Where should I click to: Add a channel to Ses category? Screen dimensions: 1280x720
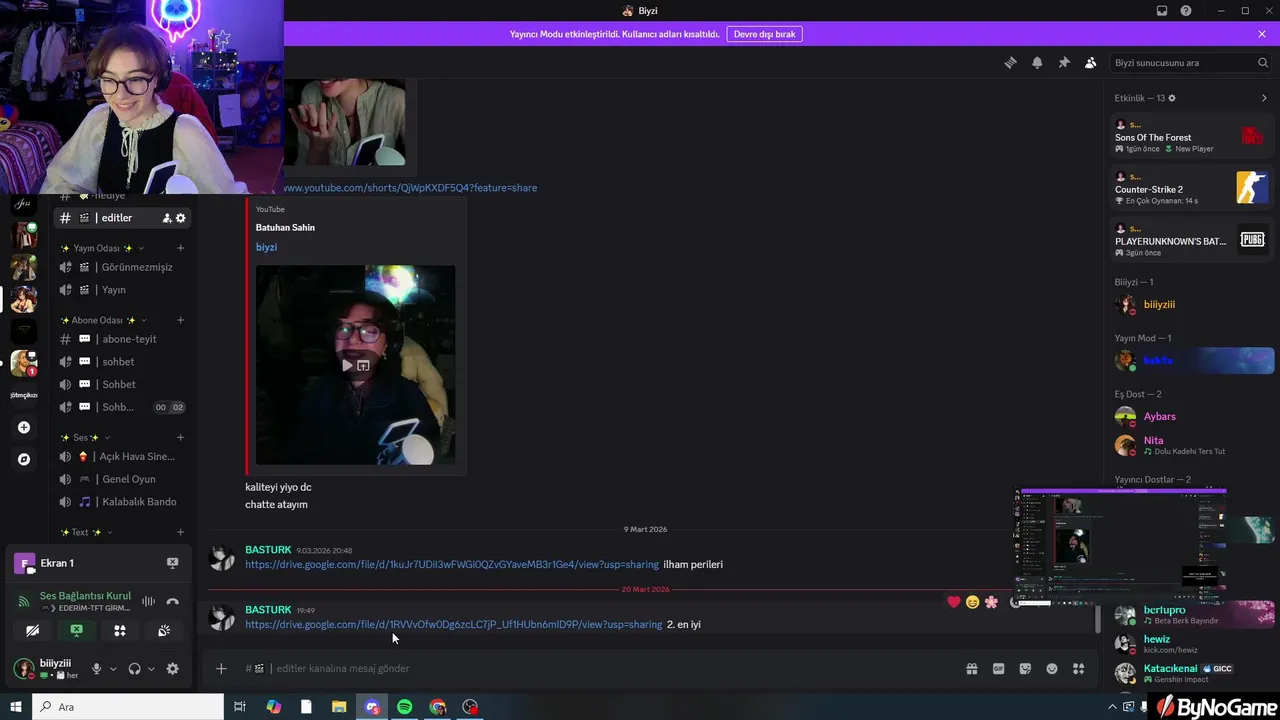click(x=180, y=438)
